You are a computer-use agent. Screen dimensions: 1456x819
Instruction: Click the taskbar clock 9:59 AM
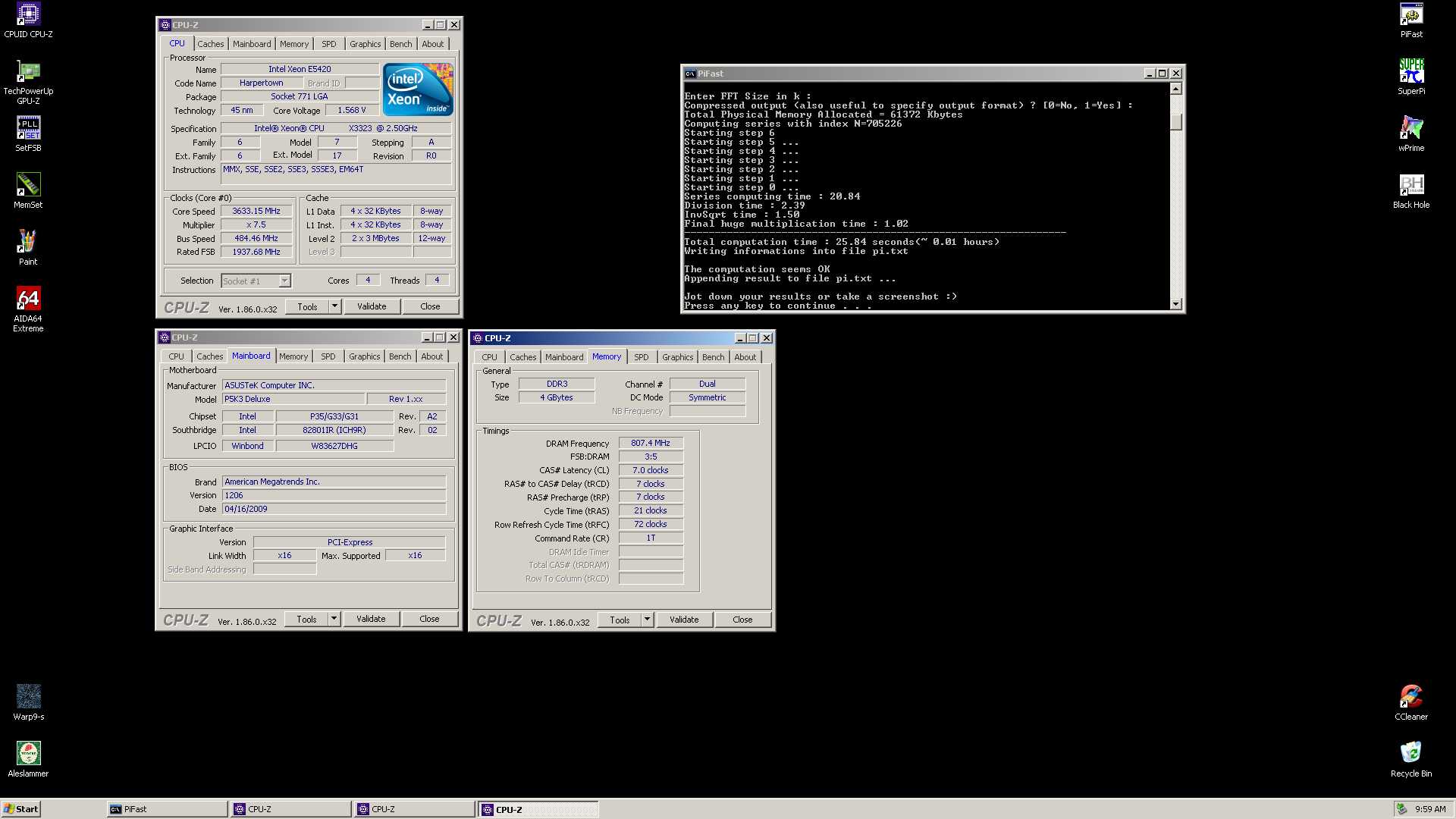coord(1430,809)
